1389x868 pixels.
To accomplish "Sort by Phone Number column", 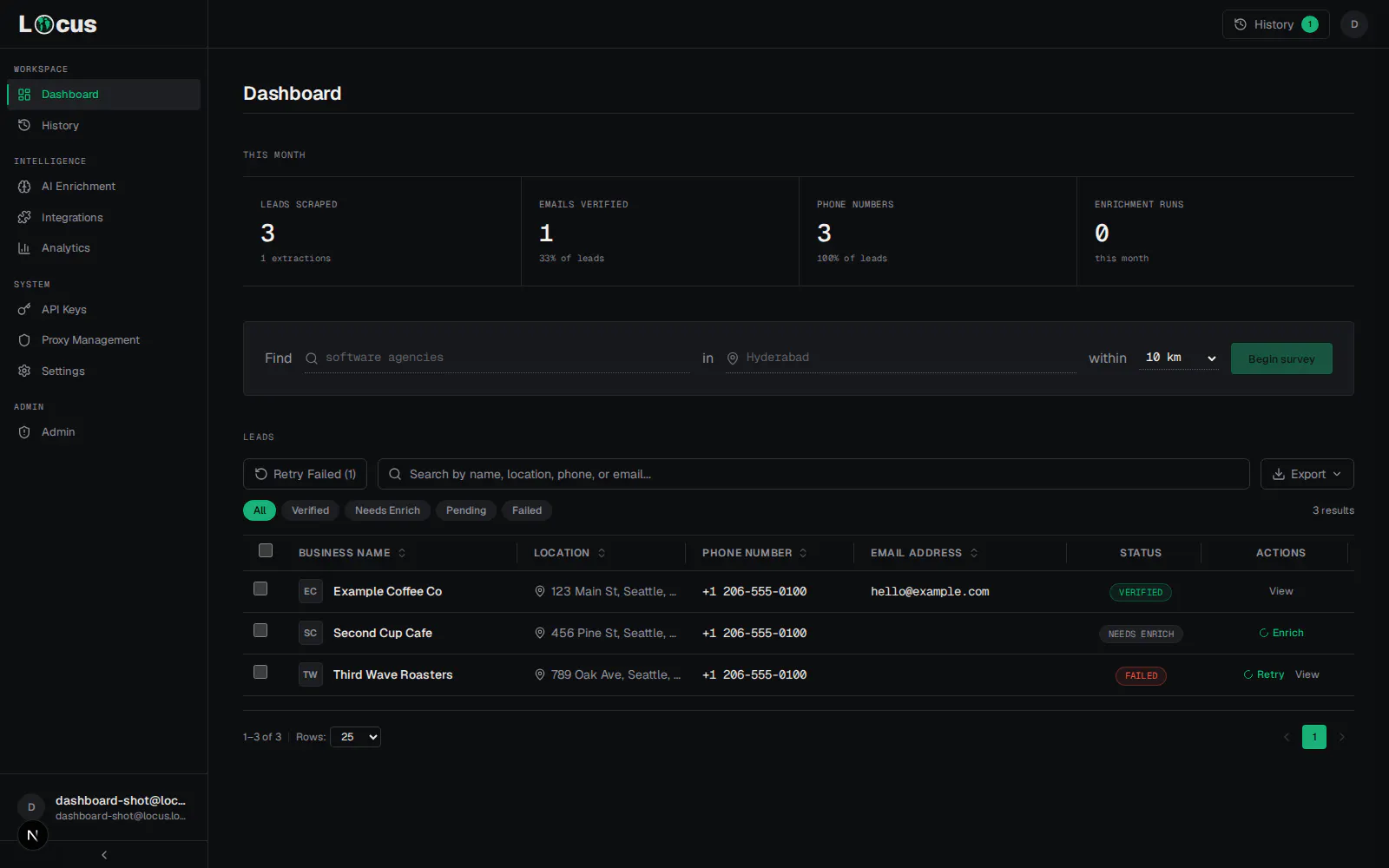I will point(754,553).
